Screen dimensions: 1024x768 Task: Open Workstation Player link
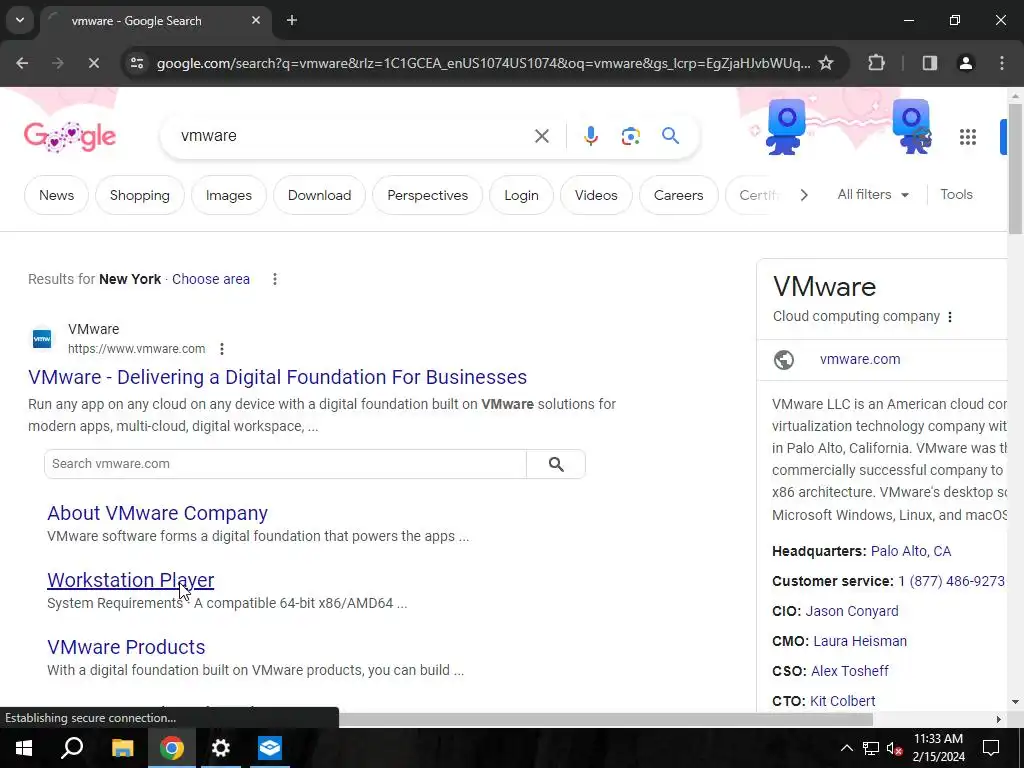(x=131, y=580)
